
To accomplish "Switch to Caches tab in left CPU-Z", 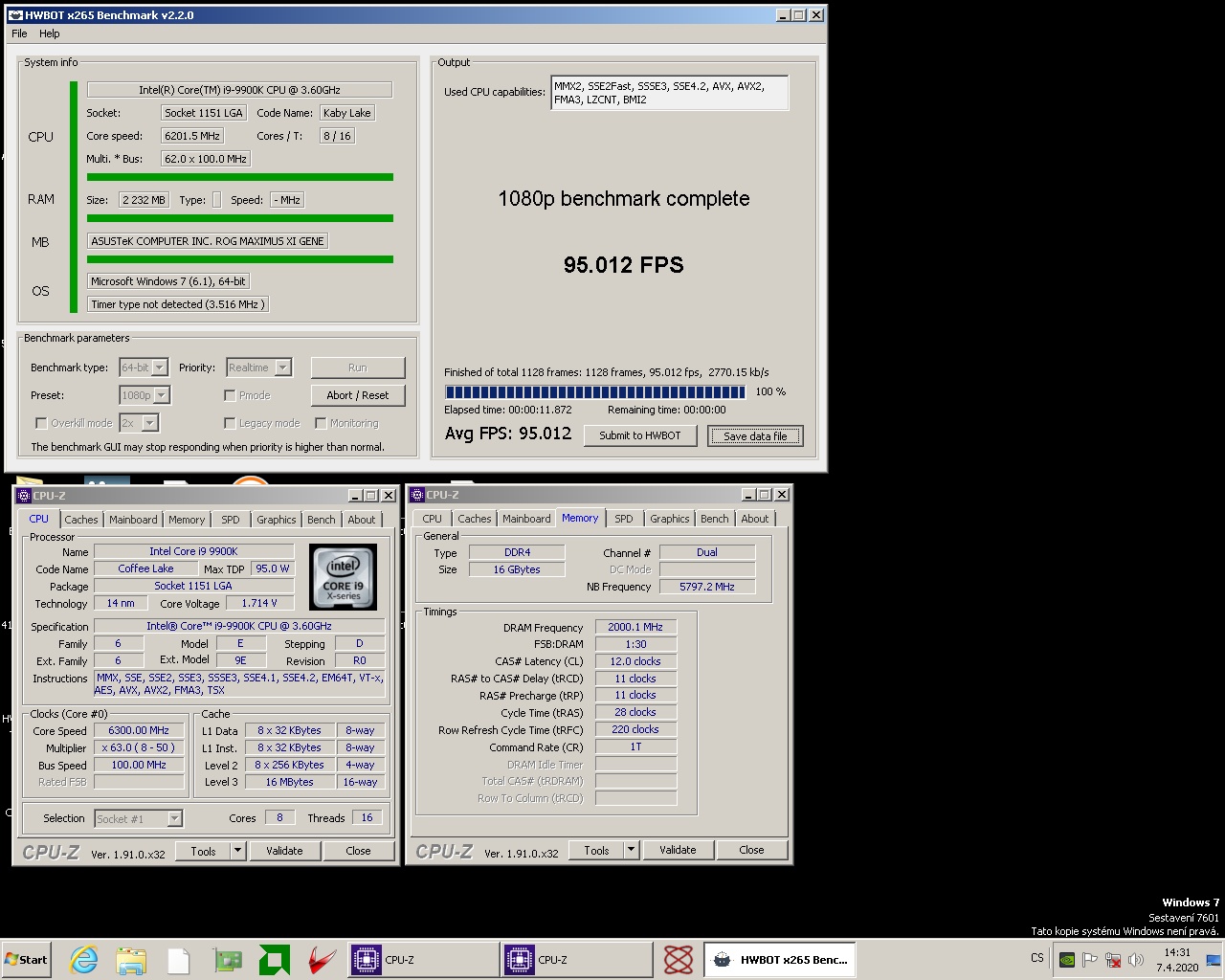I will click(81, 520).
